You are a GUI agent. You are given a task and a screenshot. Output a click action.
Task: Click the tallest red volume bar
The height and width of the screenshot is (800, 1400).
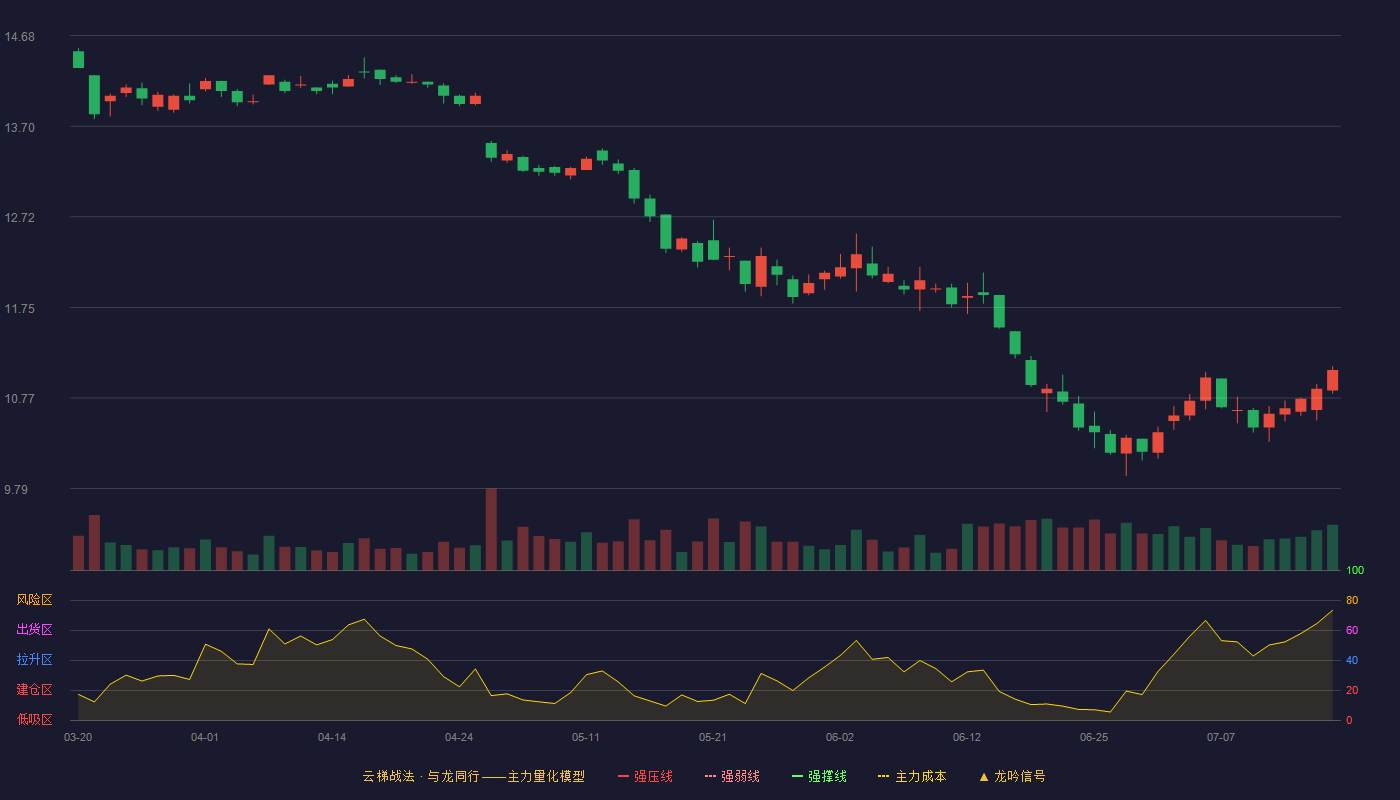[x=491, y=529]
